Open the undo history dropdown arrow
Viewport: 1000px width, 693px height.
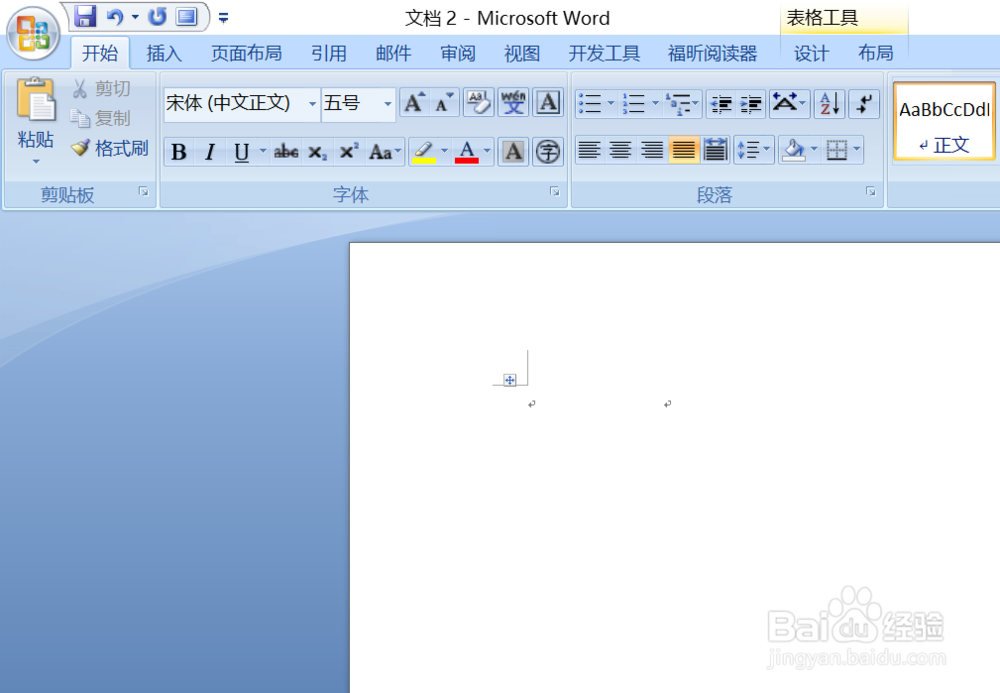[x=135, y=17]
